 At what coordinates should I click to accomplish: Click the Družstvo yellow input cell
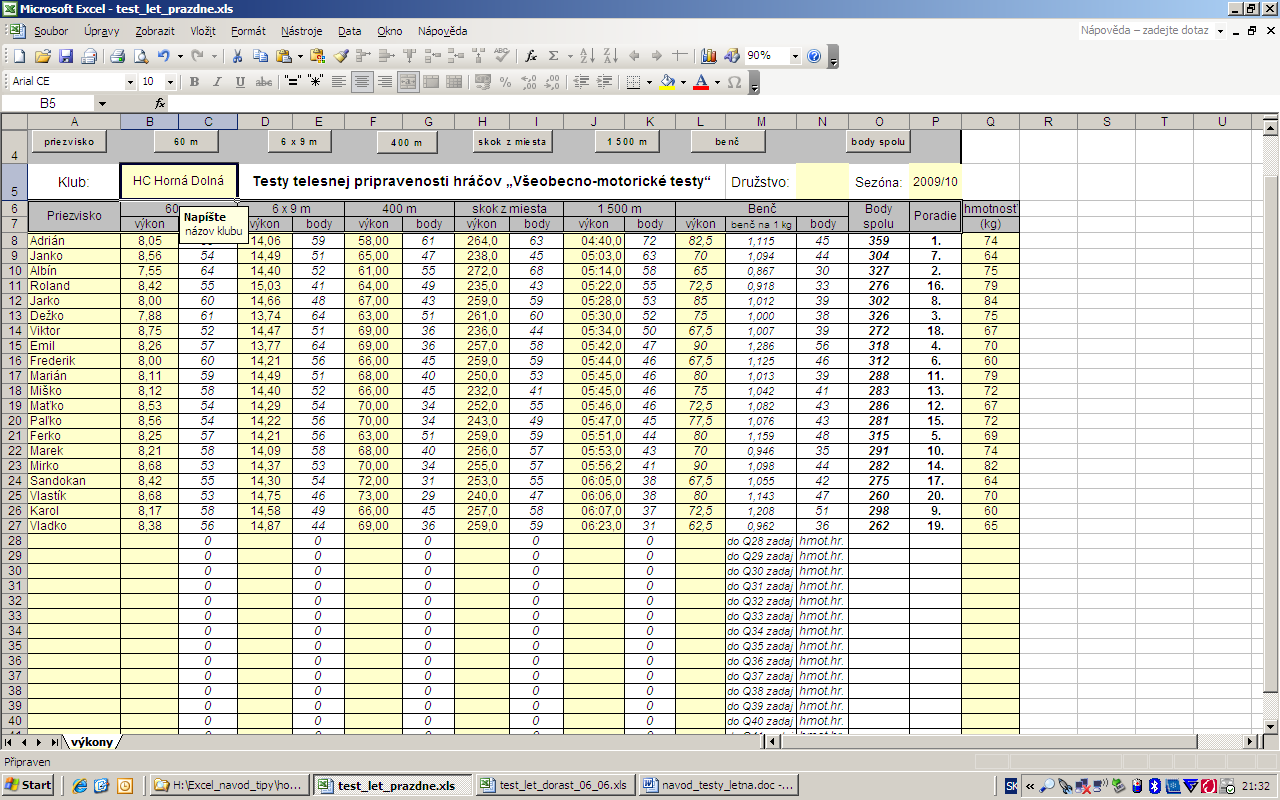point(822,182)
